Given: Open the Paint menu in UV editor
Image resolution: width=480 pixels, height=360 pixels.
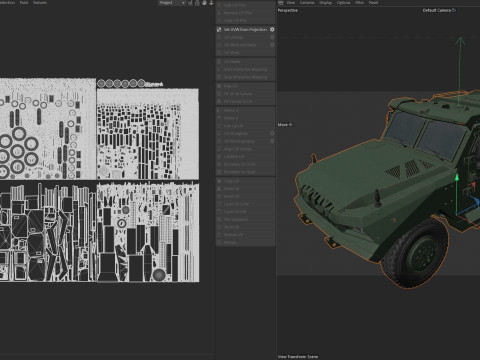Looking at the screenshot, I should (x=24, y=3).
